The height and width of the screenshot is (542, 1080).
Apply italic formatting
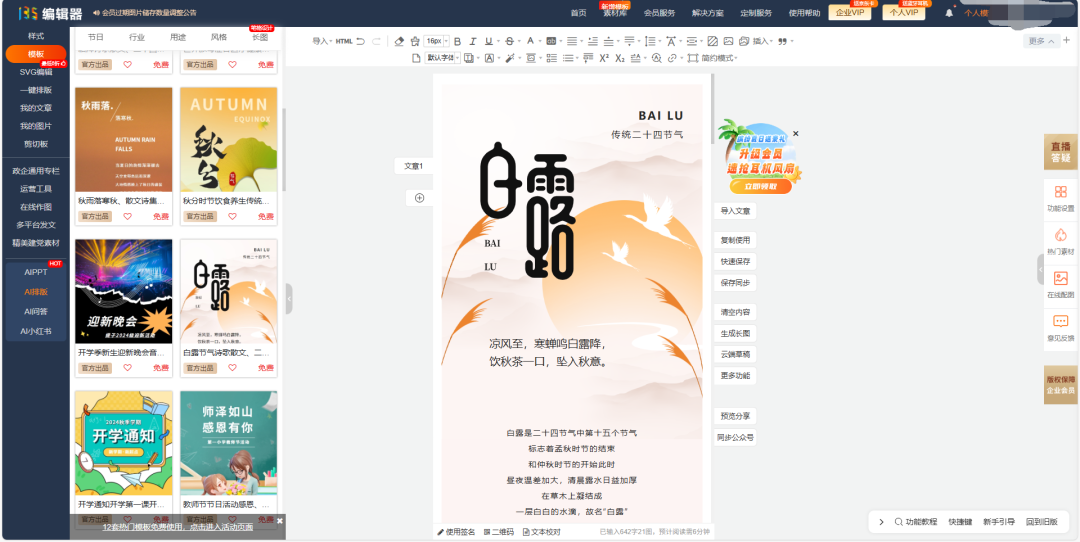point(473,41)
